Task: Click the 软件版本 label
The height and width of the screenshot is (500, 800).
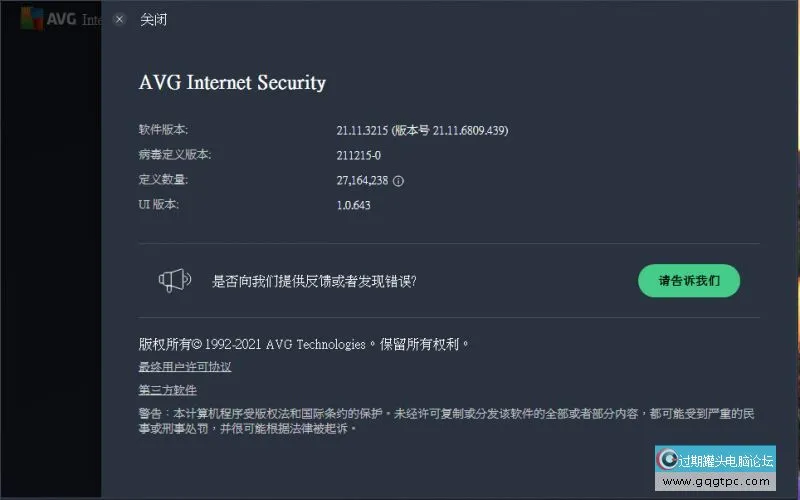Action: 163,130
